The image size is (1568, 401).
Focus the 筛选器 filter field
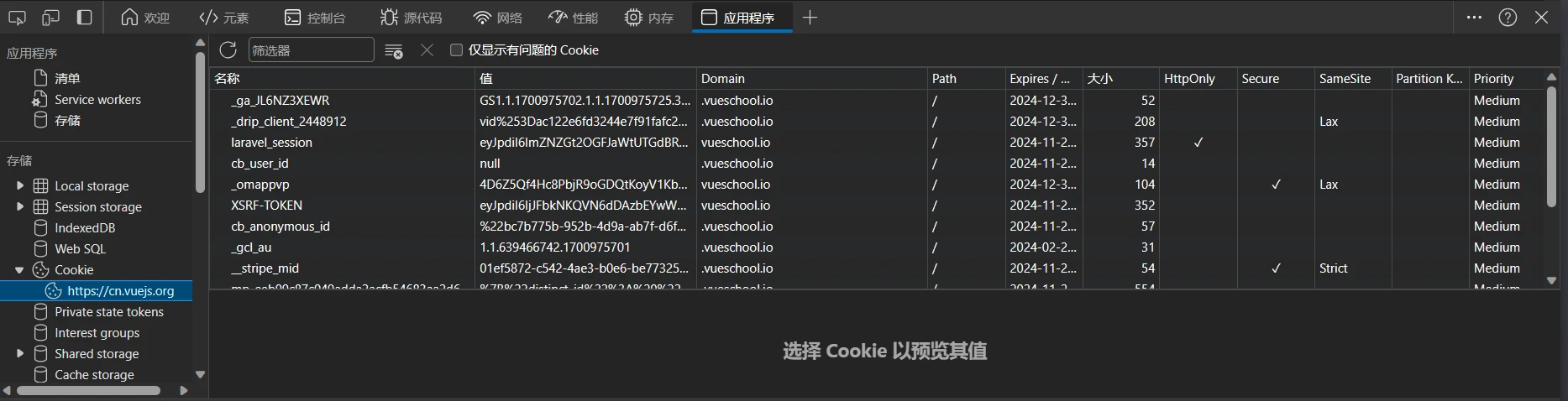pyautogui.click(x=311, y=50)
